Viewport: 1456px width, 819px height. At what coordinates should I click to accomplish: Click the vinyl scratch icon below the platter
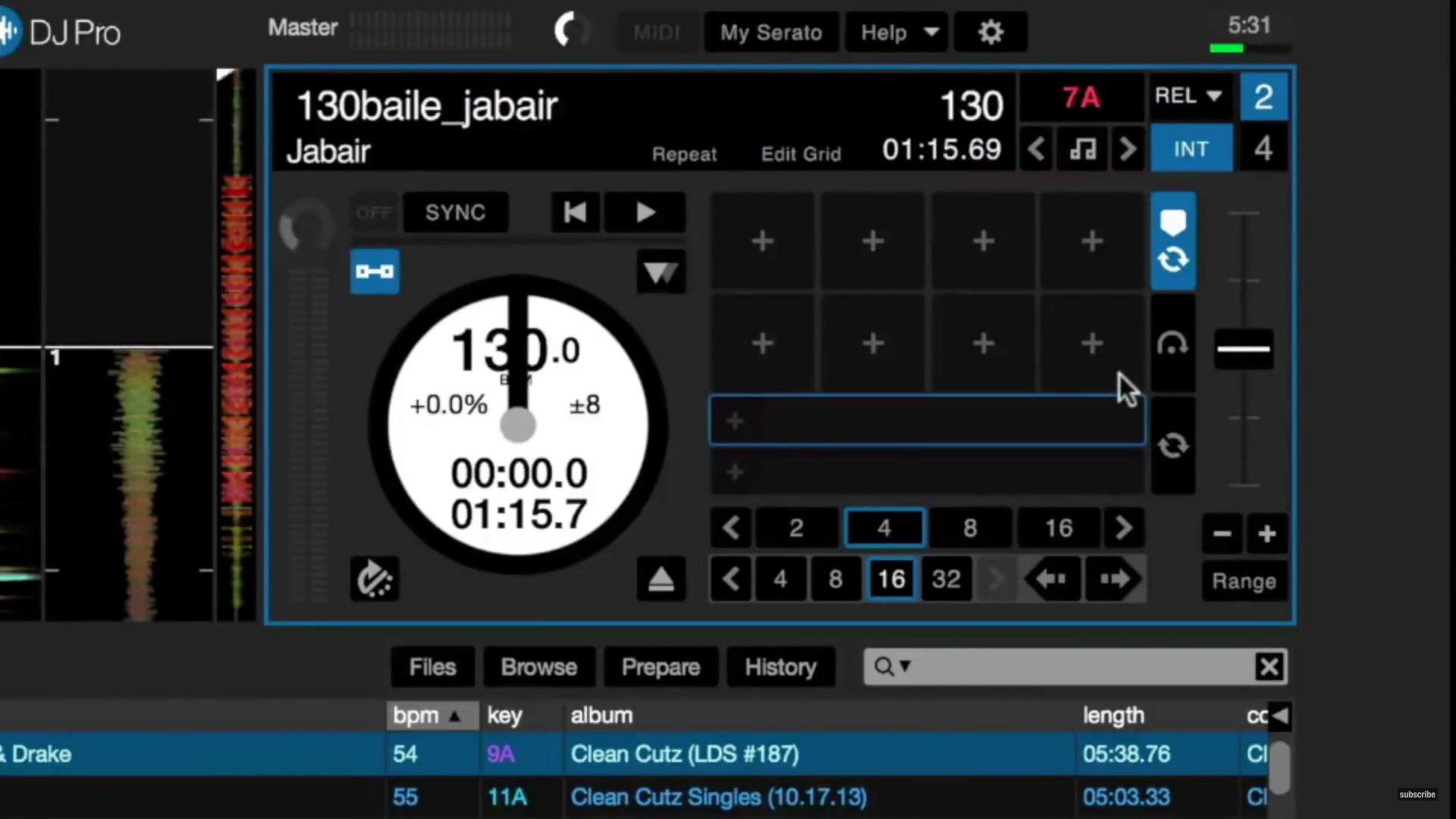click(375, 579)
